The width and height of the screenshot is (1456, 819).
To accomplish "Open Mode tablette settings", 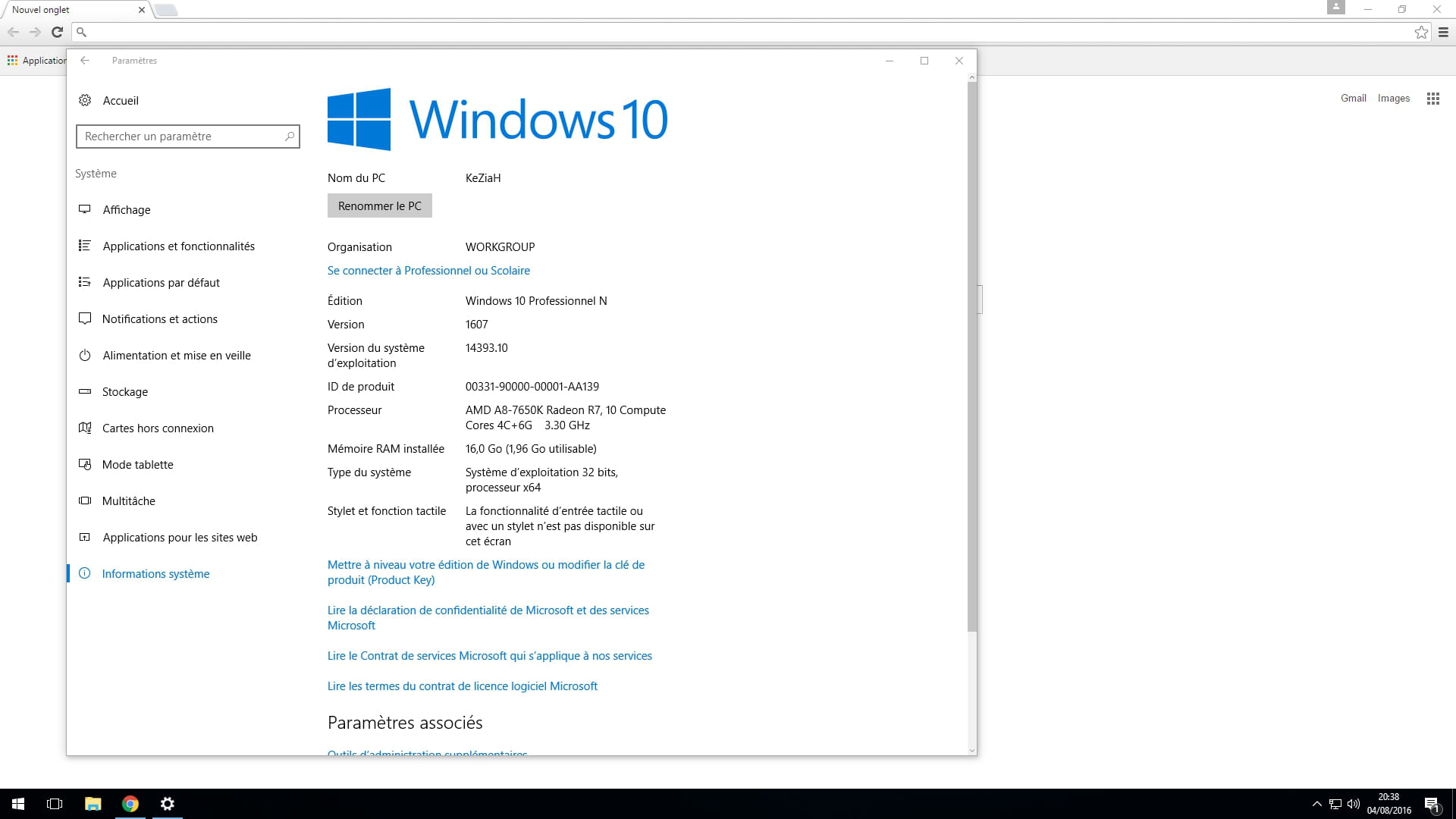I will pyautogui.click(x=137, y=465).
